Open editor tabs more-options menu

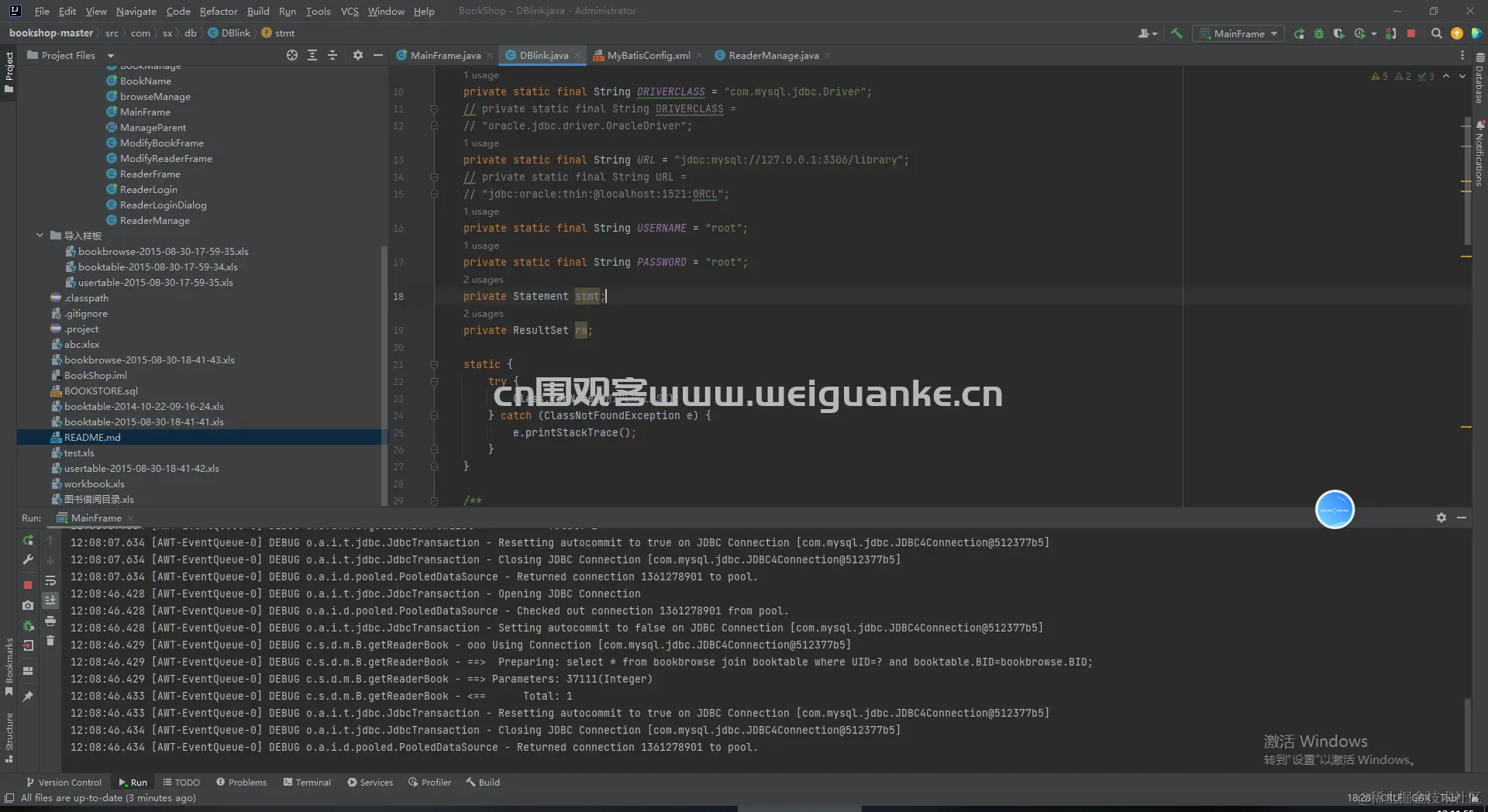tap(1462, 55)
